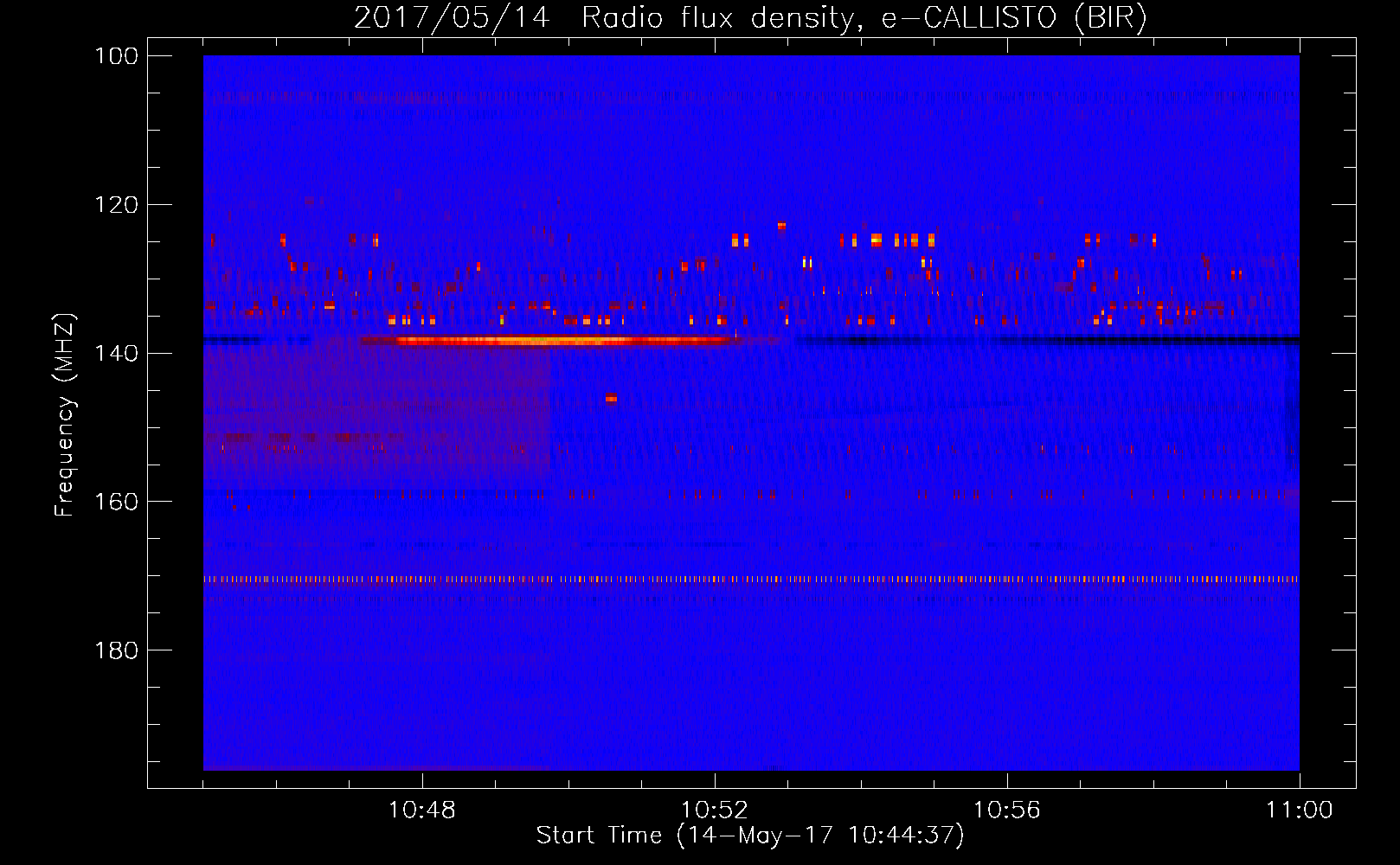Click the isolated red spot near 146 MHz
This screenshot has width=1400, height=865.
(611, 398)
